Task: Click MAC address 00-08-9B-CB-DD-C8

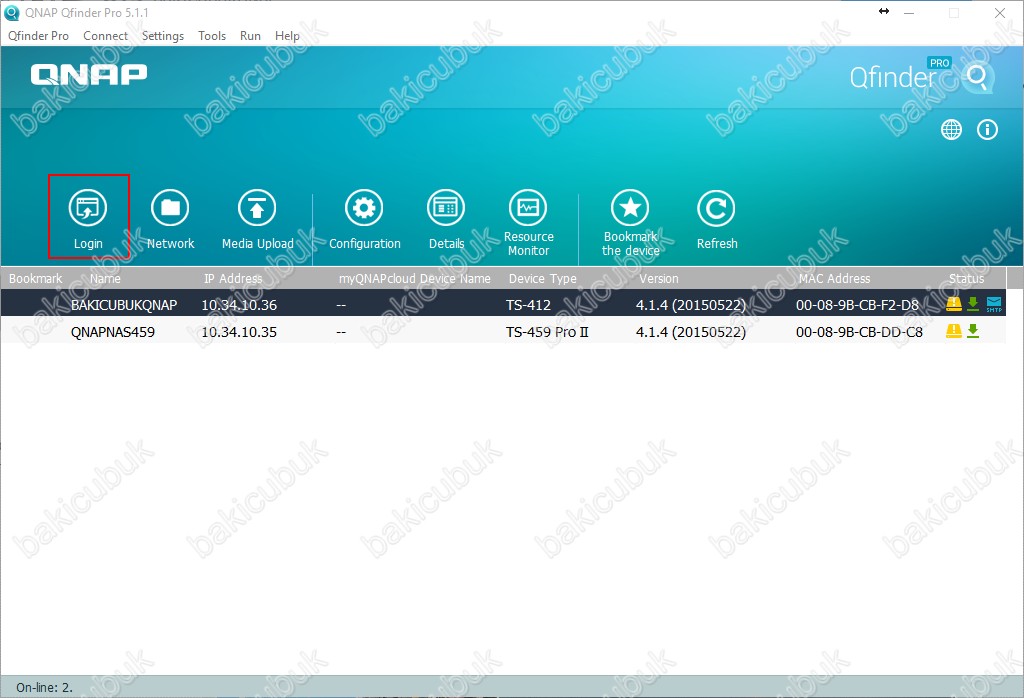Action: (x=859, y=331)
